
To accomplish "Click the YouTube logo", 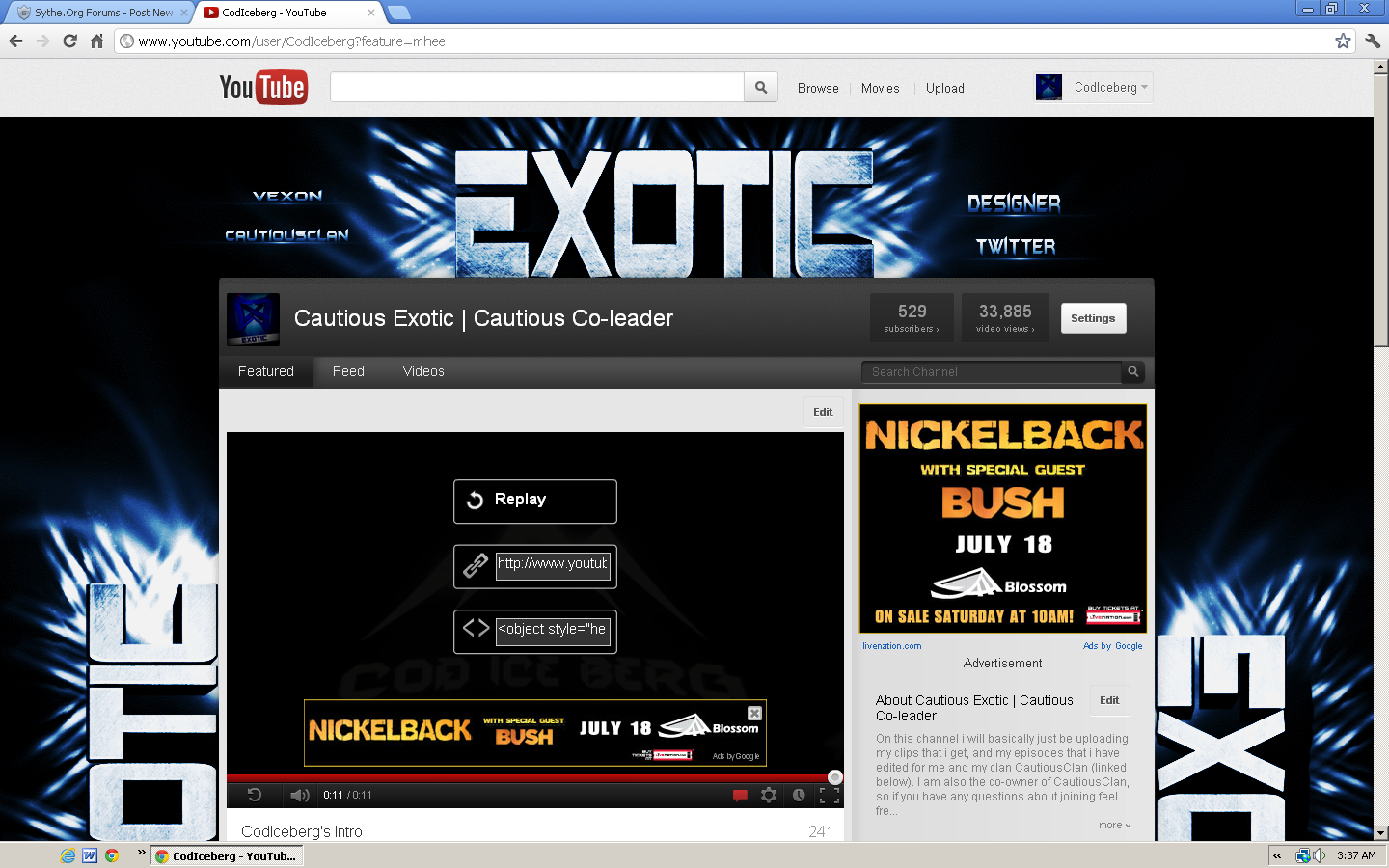I will point(263,87).
